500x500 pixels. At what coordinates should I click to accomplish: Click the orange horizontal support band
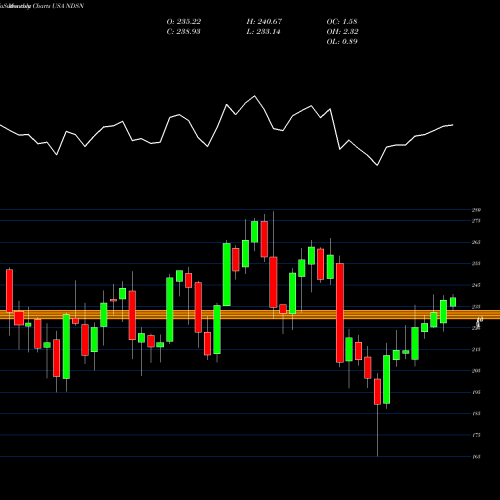coord(250,314)
